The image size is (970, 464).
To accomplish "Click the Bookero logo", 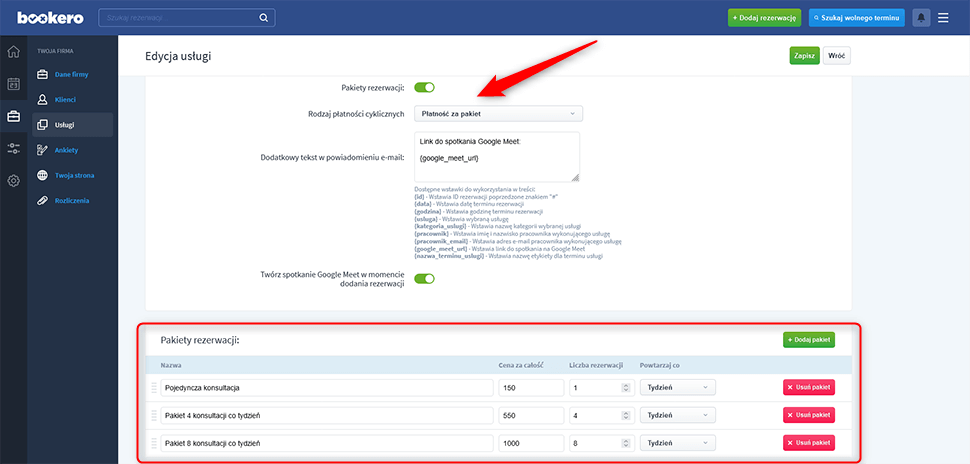I will 51,18.
